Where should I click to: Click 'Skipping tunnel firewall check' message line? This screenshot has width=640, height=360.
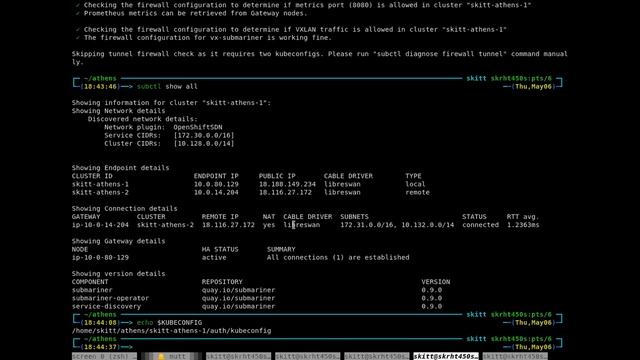click(x=320, y=58)
